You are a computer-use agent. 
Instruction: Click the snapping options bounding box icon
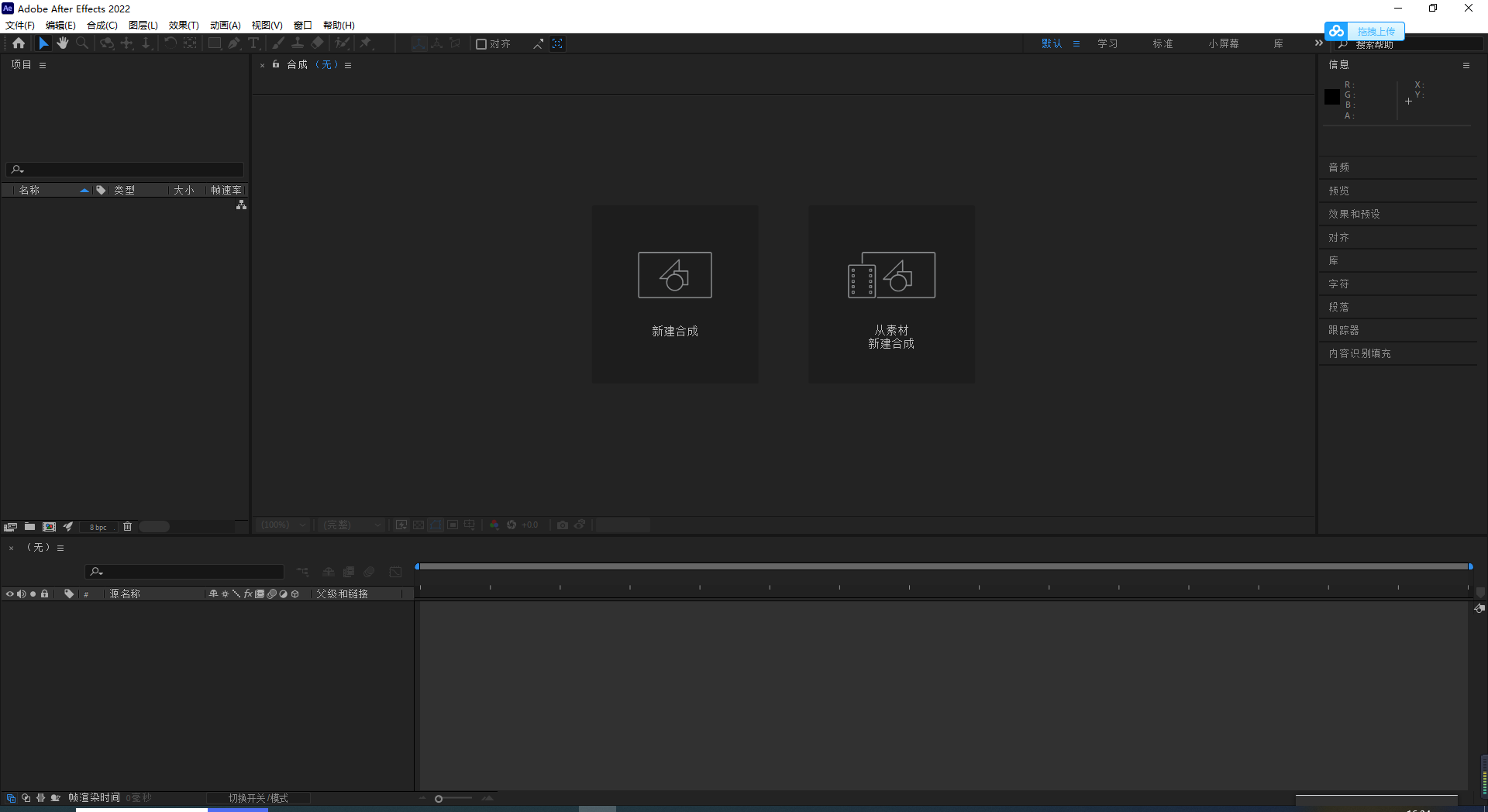557,43
